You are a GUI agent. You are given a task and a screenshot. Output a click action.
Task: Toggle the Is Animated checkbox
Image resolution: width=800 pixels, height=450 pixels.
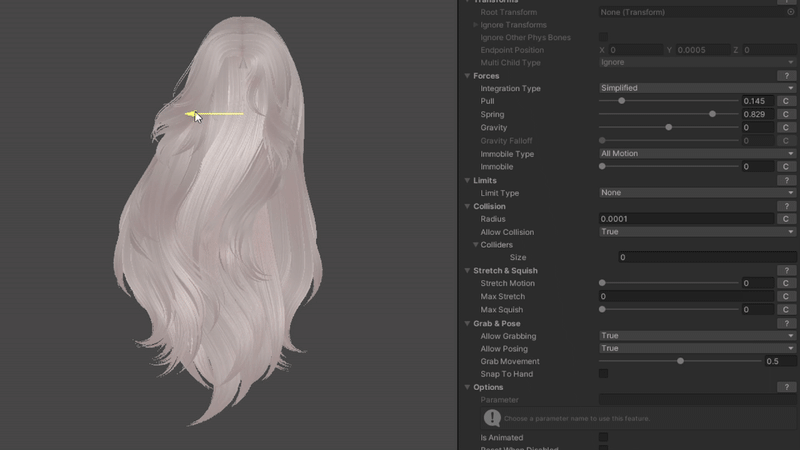[603, 438]
